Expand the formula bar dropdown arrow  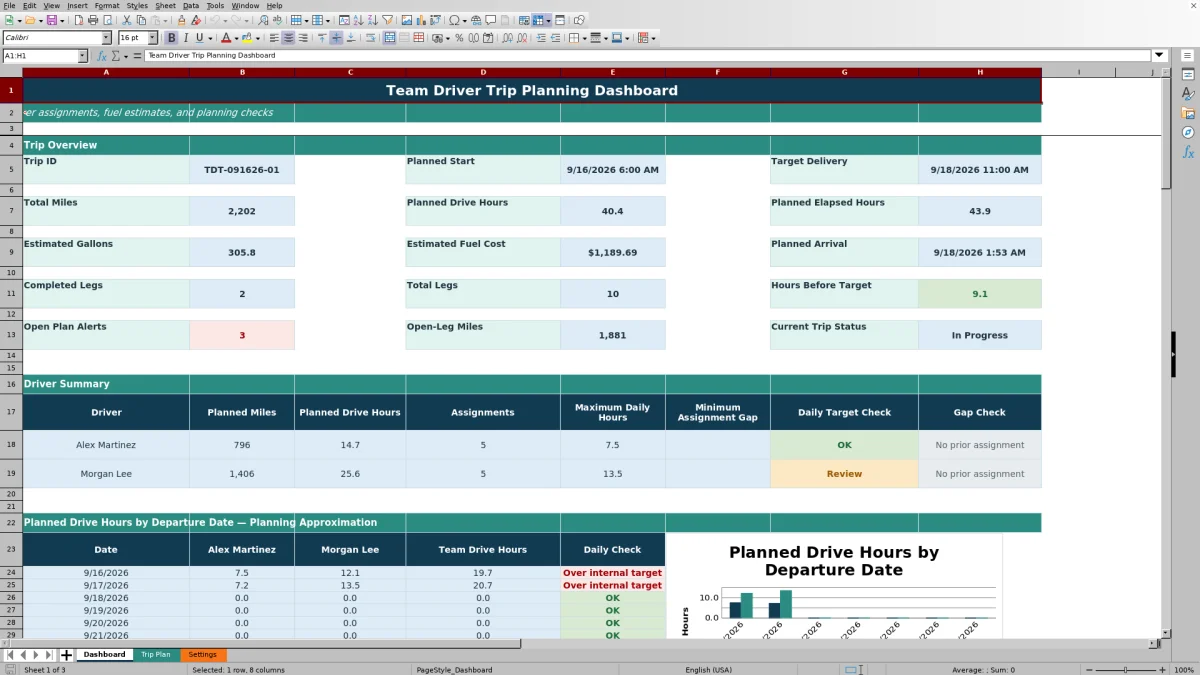point(1159,56)
